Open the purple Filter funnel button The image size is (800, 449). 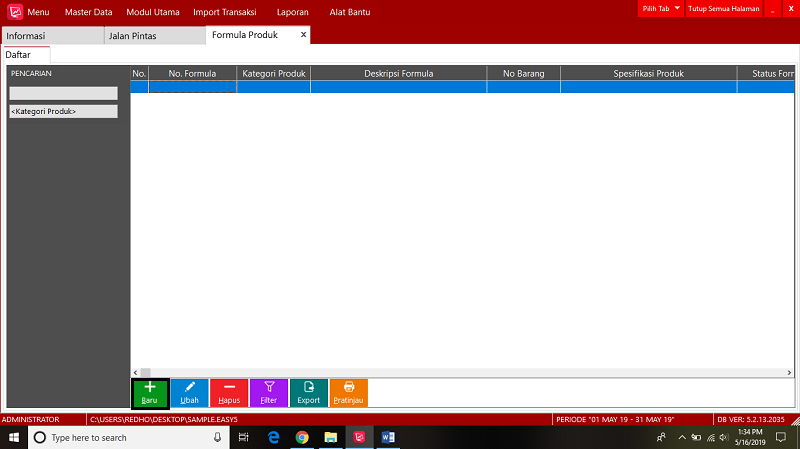coord(269,392)
